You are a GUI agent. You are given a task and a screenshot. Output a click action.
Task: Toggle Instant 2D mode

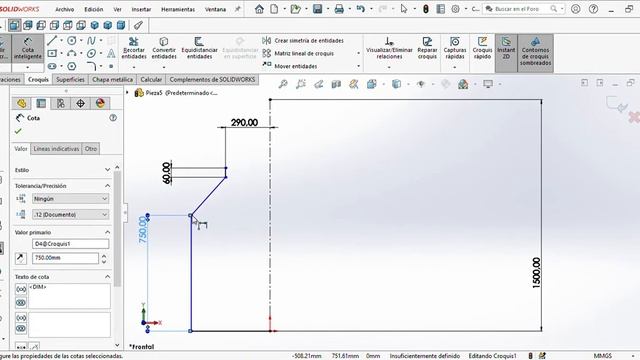tap(506, 53)
